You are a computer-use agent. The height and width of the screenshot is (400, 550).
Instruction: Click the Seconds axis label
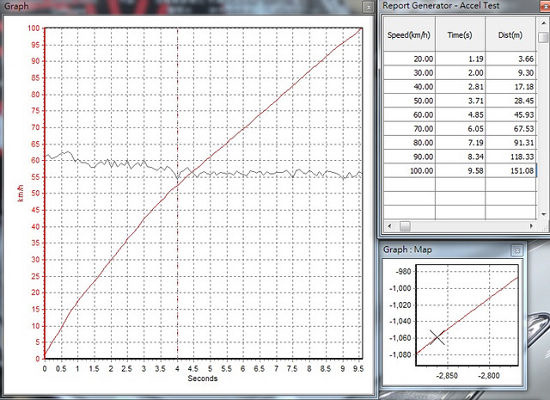(x=202, y=379)
